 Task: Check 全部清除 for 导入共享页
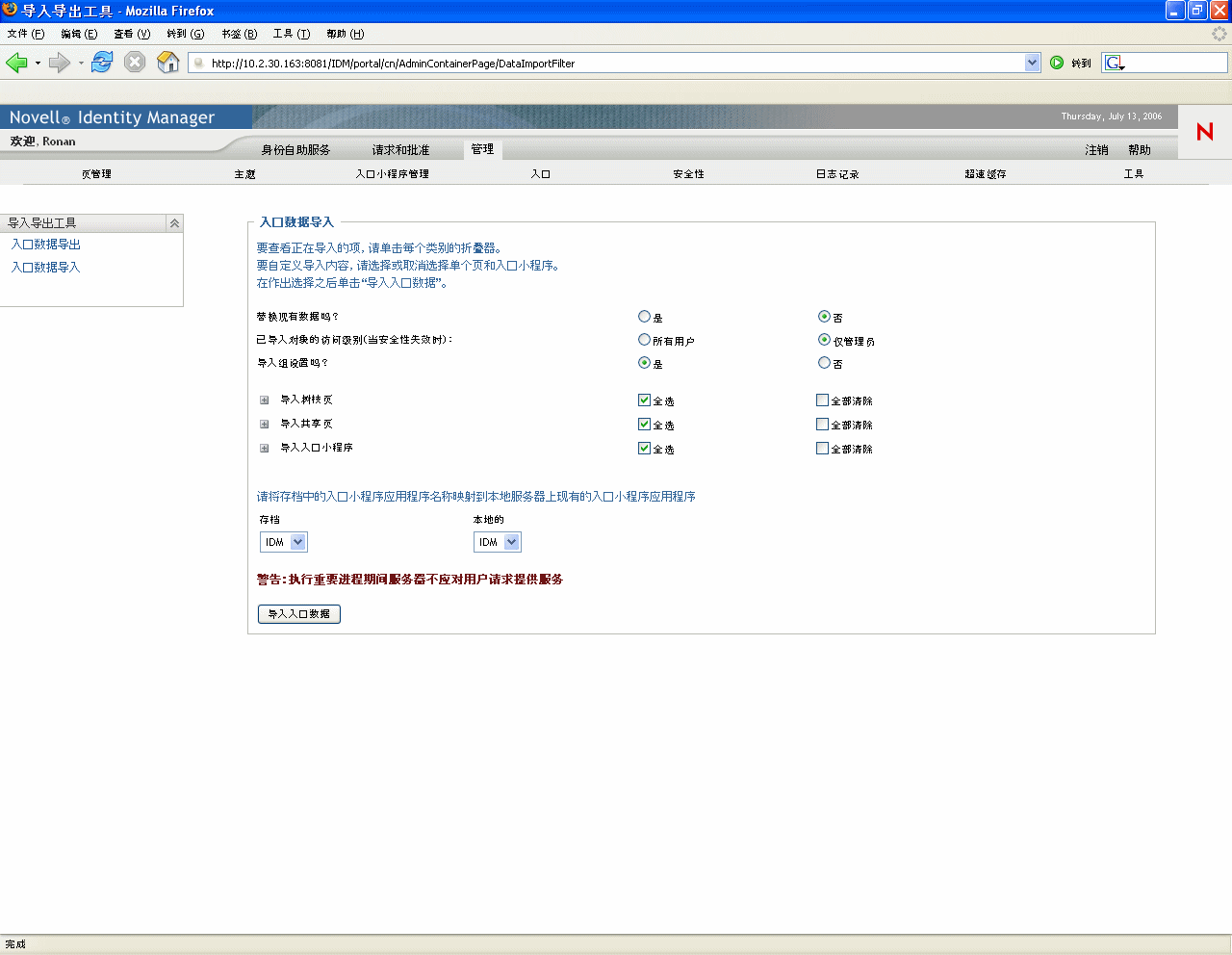[822, 424]
